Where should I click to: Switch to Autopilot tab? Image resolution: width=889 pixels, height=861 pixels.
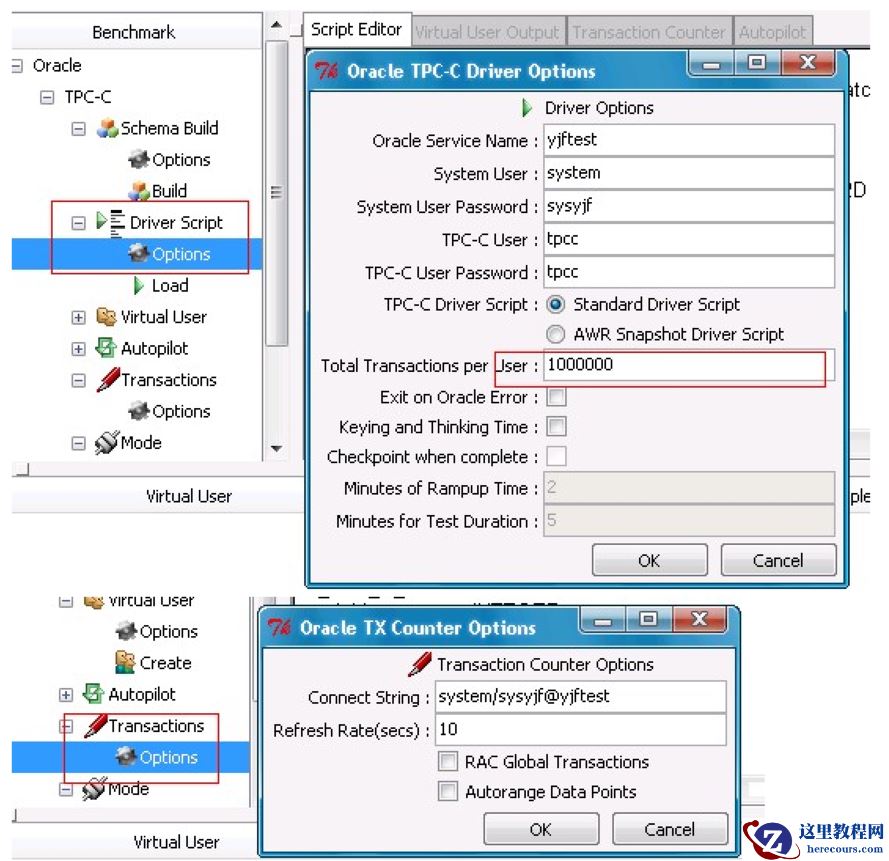(x=772, y=32)
